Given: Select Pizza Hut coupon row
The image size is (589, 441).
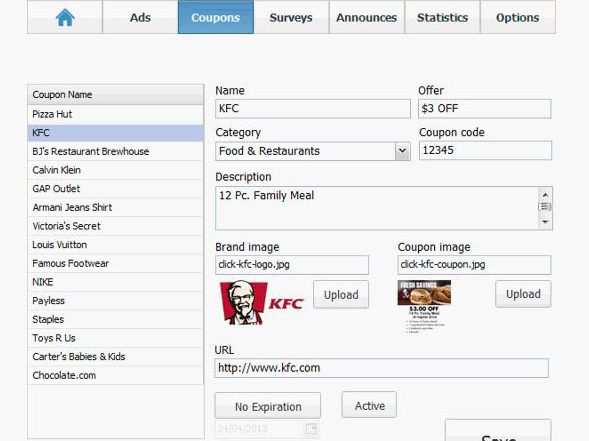Looking at the screenshot, I should click(x=115, y=114).
